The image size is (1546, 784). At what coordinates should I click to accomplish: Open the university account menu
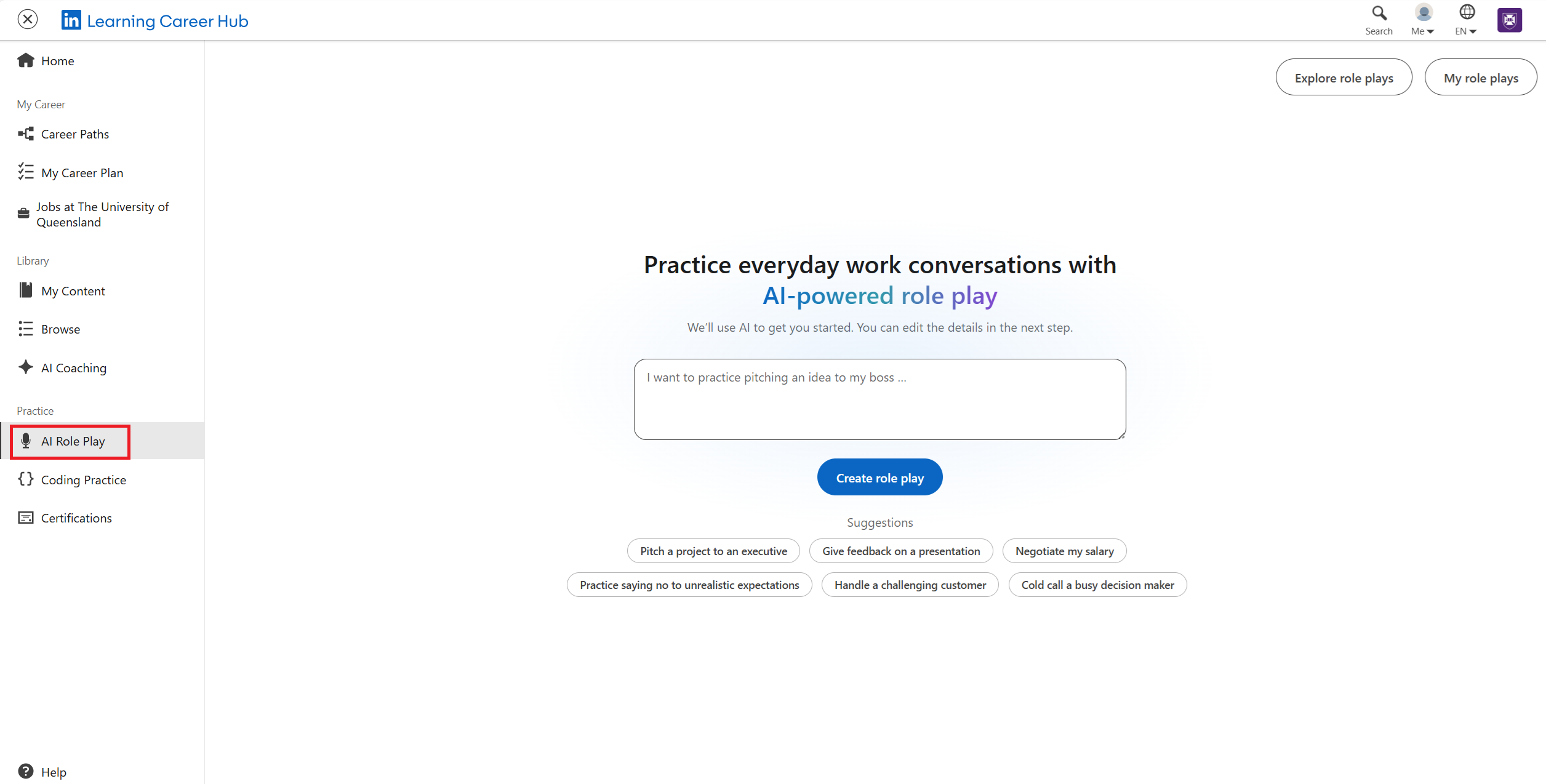pyautogui.click(x=1509, y=19)
